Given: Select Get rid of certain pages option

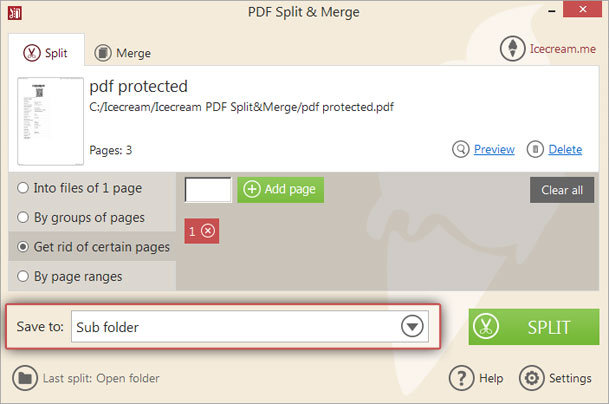Looking at the screenshot, I should pos(92,247).
